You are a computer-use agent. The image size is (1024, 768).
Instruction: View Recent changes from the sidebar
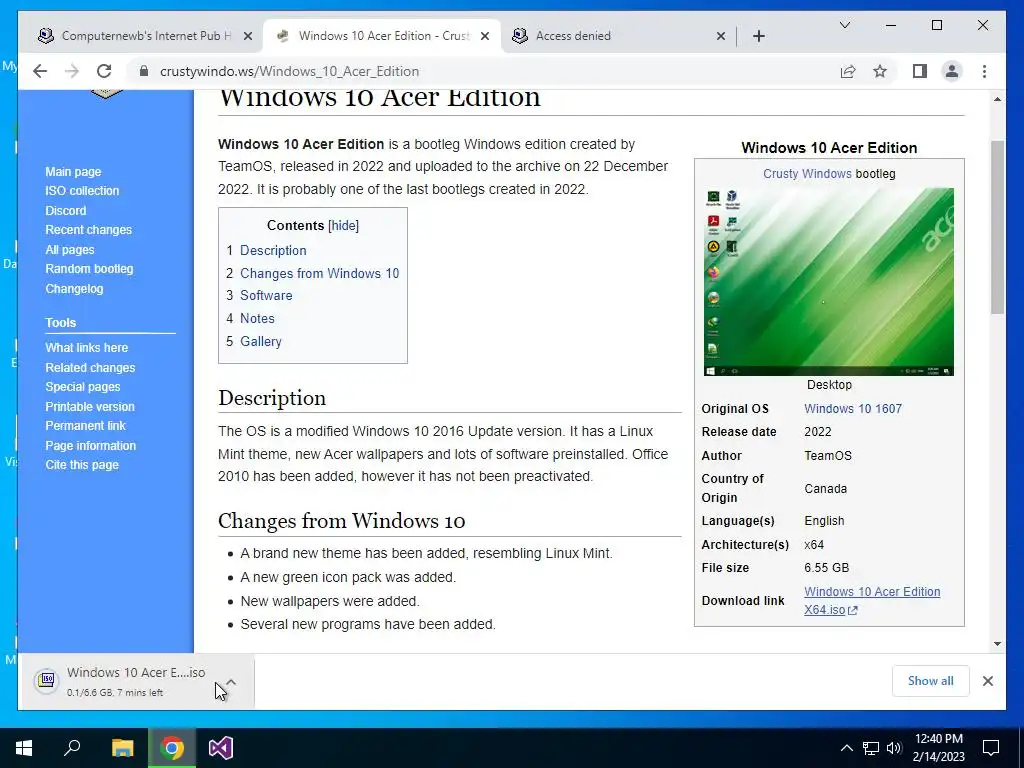coord(88,230)
